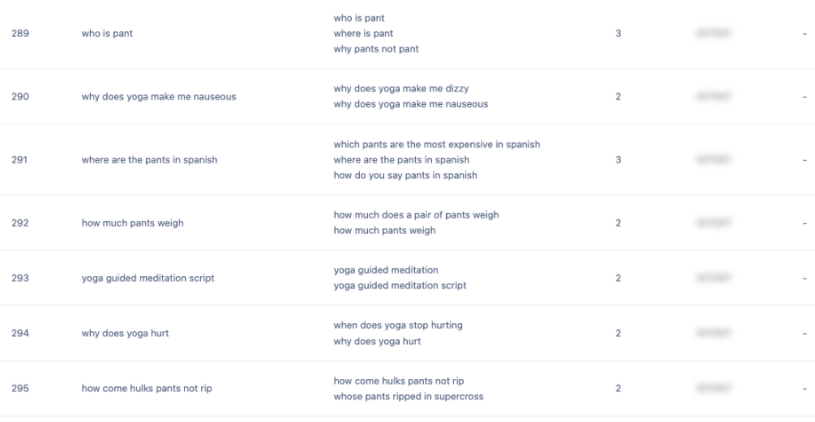Select "how much does a pair of pants weigh"
815x422 pixels.
(x=416, y=215)
